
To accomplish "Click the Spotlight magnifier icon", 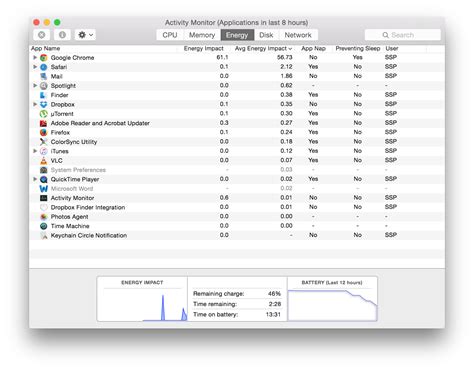I will click(44, 86).
